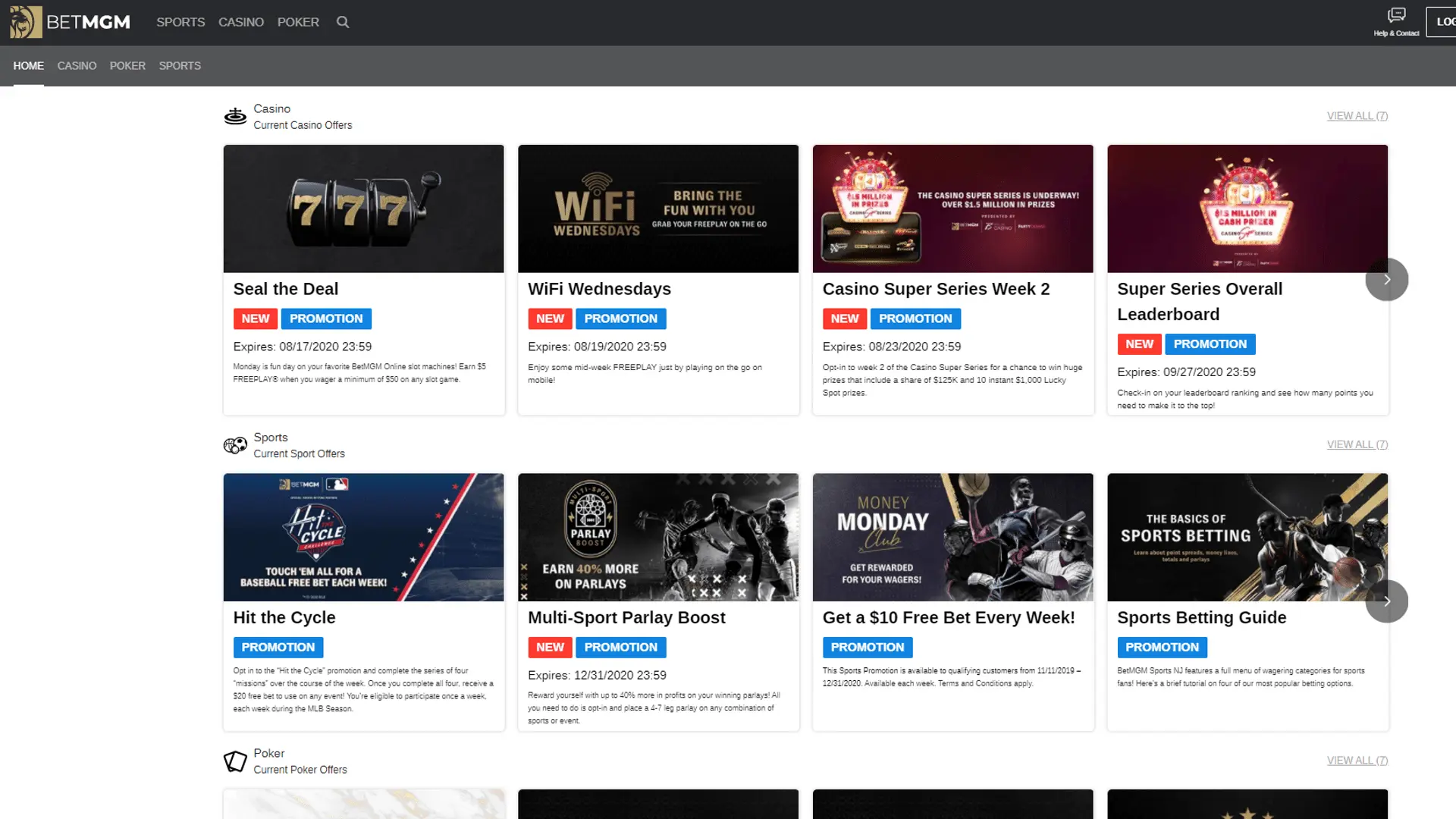Open Multi-Sport Parlay Boost offer title
The height and width of the screenshot is (819, 1456).
pyautogui.click(x=626, y=617)
